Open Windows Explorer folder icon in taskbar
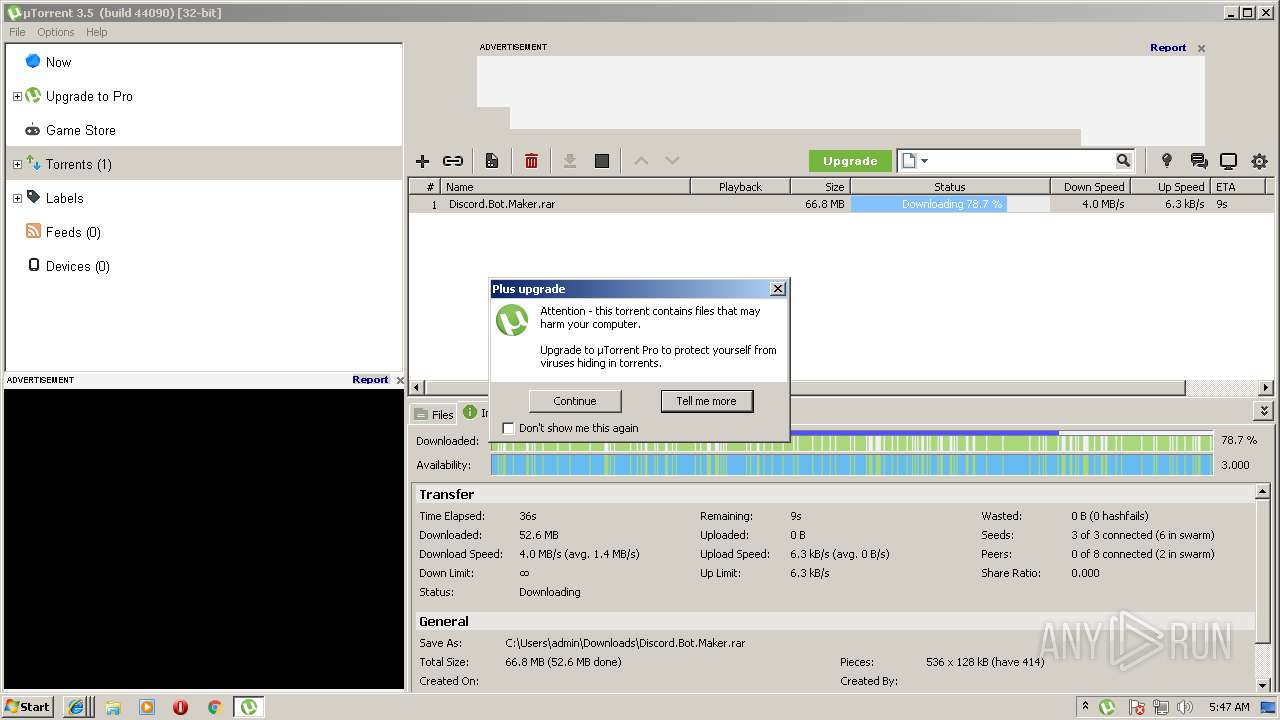Image resolution: width=1280 pixels, height=720 pixels. tap(113, 707)
